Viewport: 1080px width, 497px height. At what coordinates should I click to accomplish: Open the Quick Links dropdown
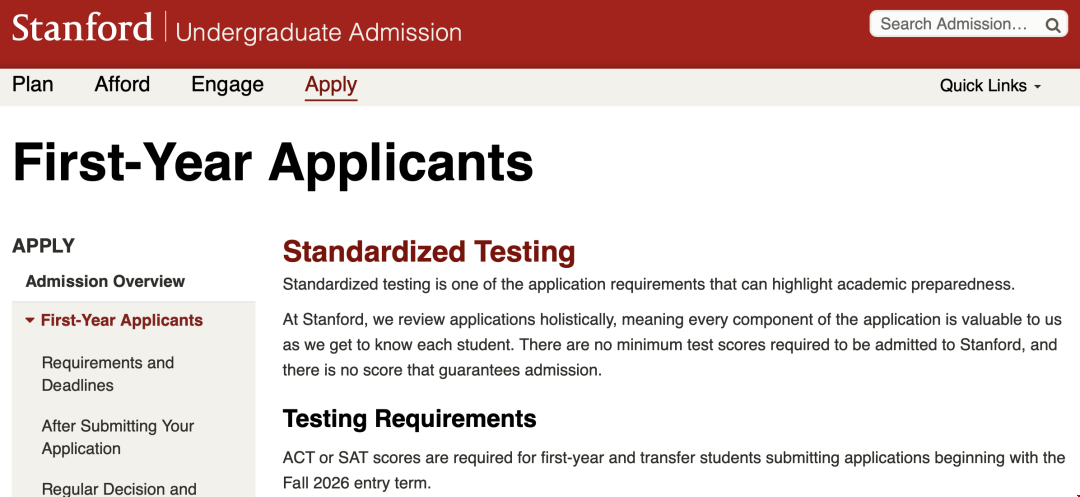pos(990,86)
